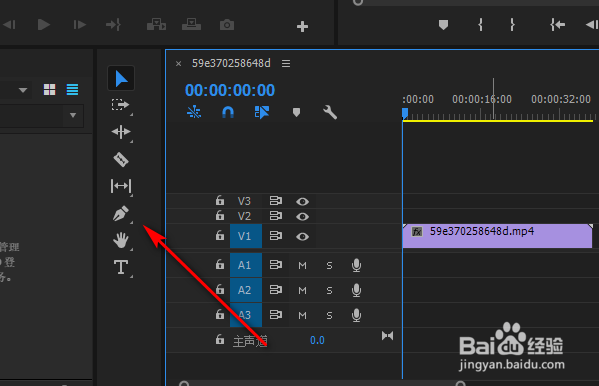Target track V3 header

pos(244,201)
